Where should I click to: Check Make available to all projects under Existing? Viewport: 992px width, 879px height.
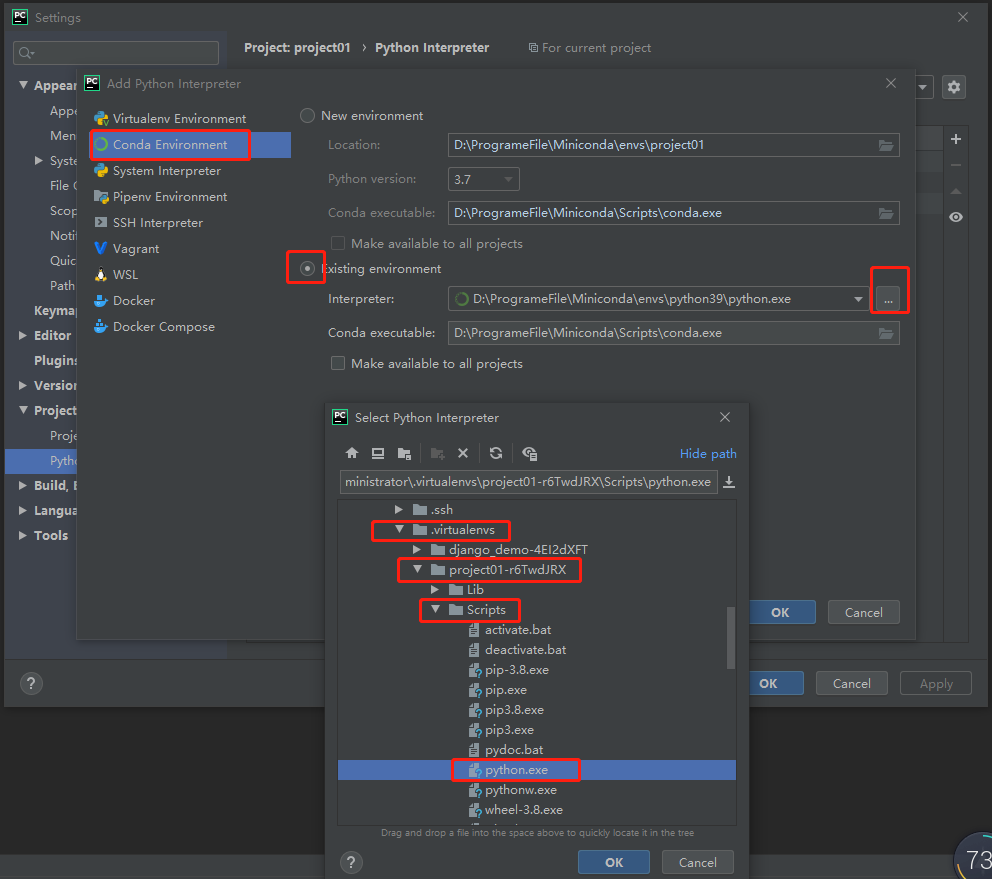pos(338,363)
